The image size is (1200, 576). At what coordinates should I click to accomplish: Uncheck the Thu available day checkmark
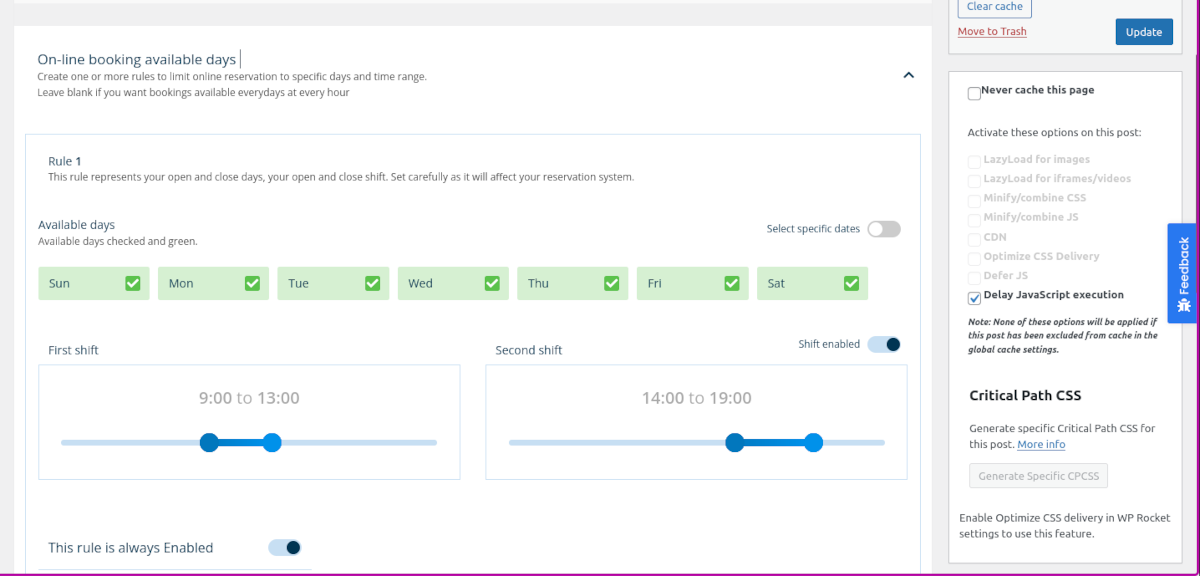(x=612, y=283)
